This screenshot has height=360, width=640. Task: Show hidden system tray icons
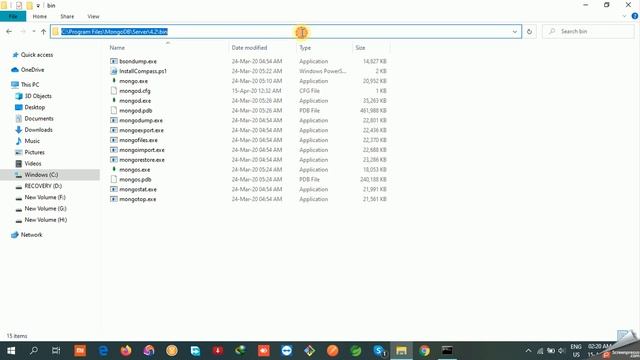(x=528, y=351)
